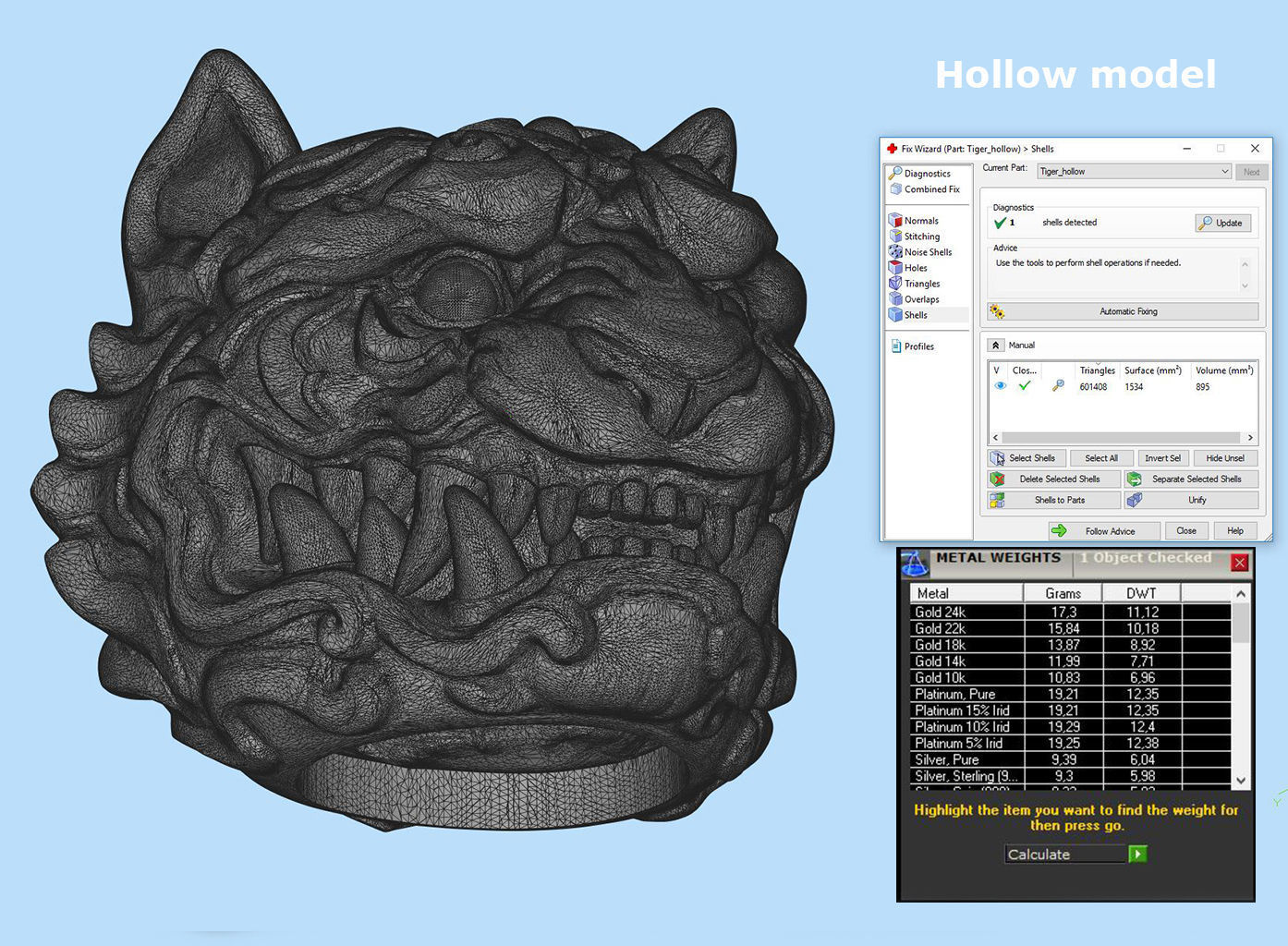Click the Advice box scroll-up arrow
Screen dimensions: 1288x946
(1245, 264)
